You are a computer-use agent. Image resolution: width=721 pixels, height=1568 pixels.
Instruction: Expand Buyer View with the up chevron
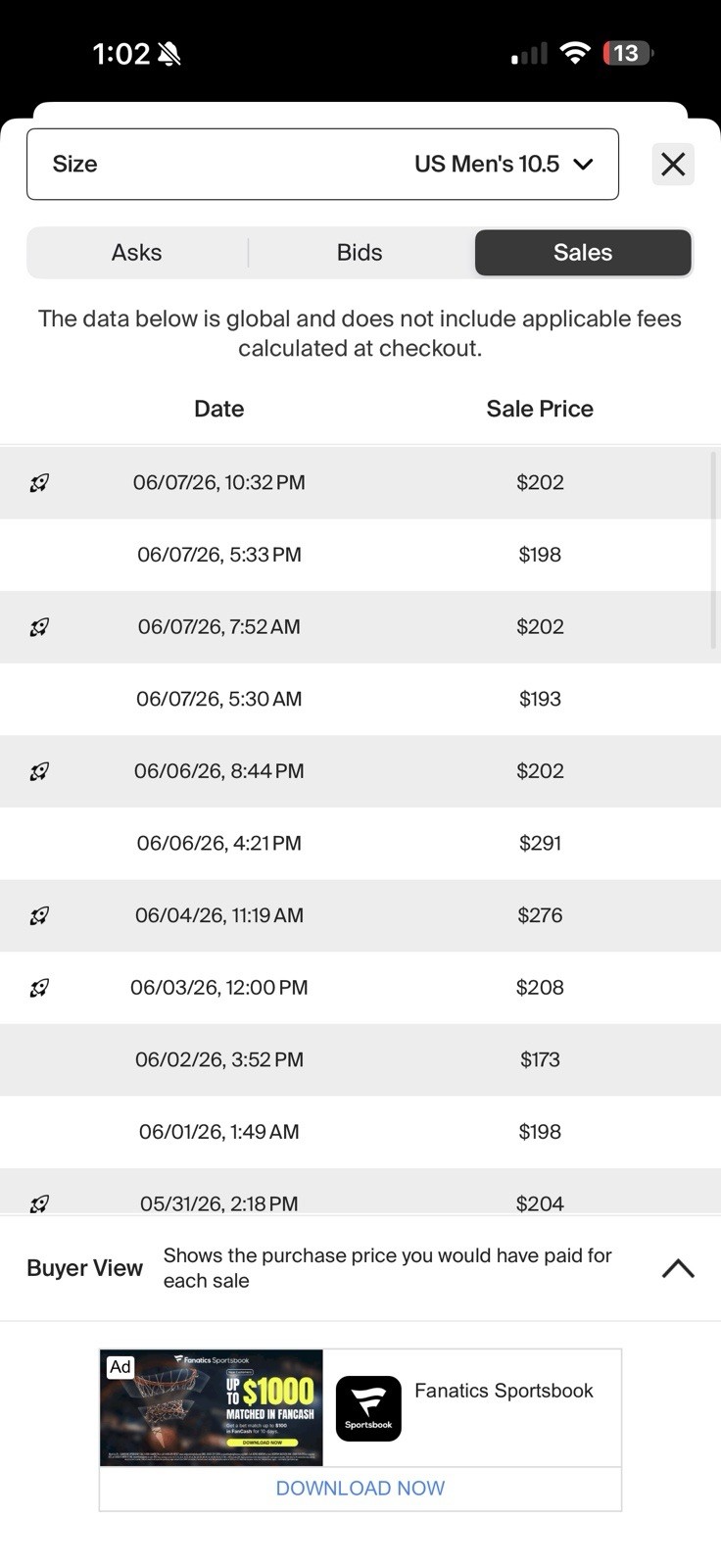click(x=678, y=1268)
